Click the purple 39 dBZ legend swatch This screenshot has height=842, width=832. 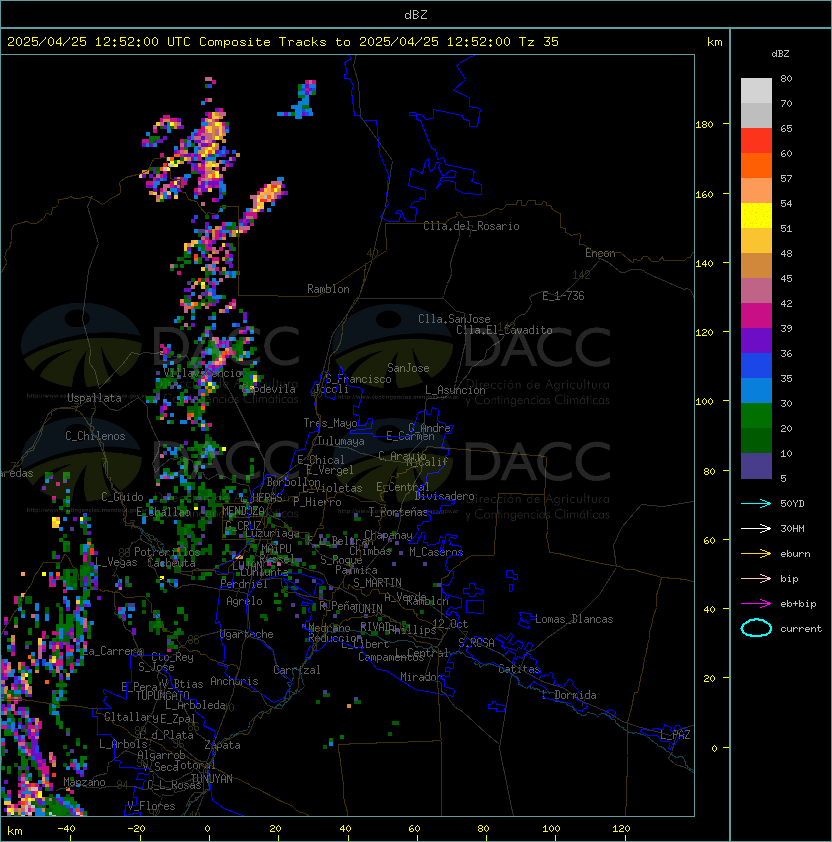click(x=756, y=341)
